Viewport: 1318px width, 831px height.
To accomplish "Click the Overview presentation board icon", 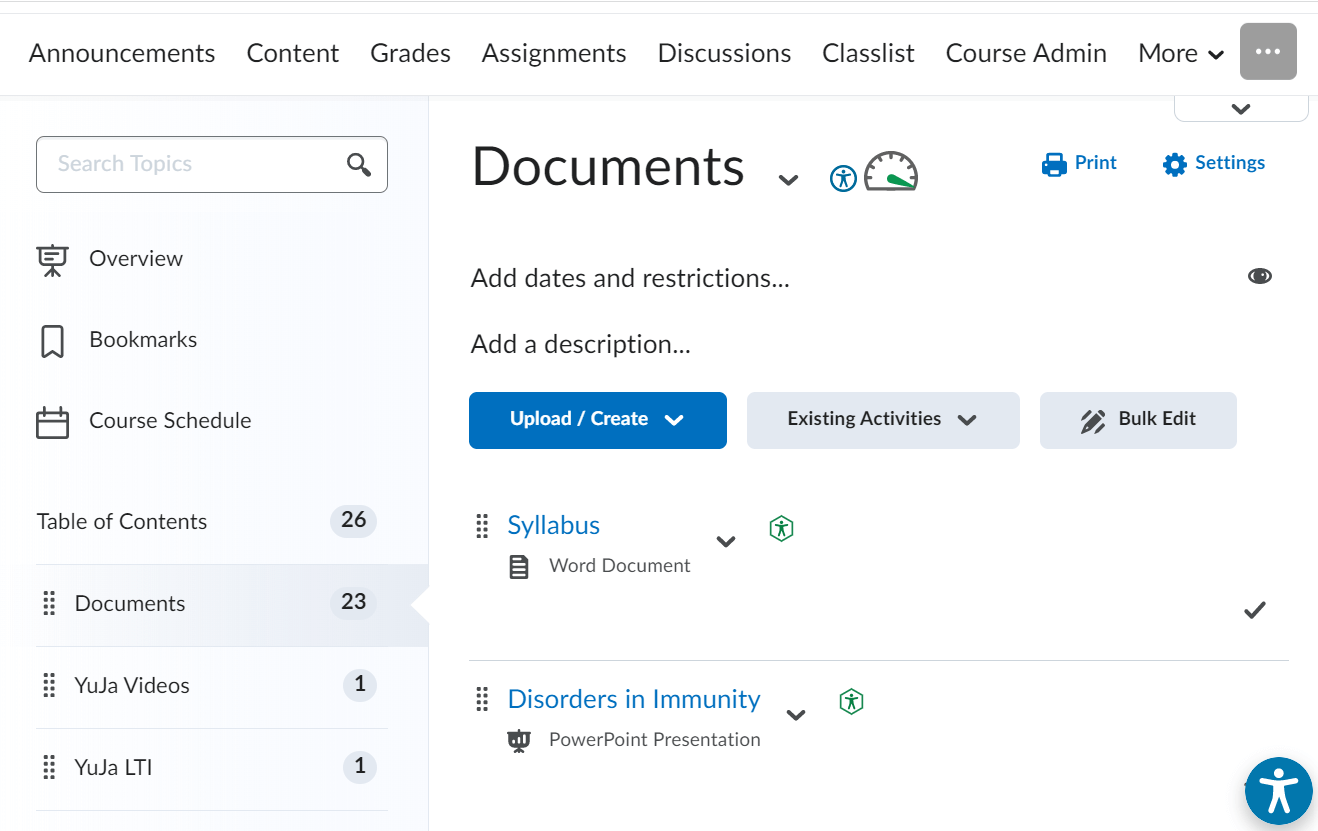I will [52, 260].
